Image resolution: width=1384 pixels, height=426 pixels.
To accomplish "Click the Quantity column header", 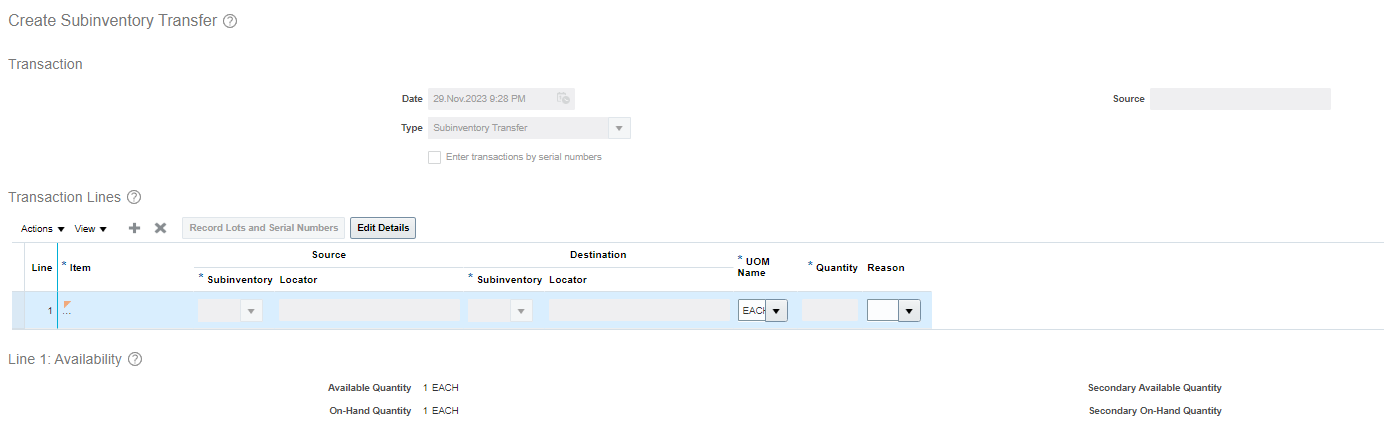I will click(x=837, y=268).
